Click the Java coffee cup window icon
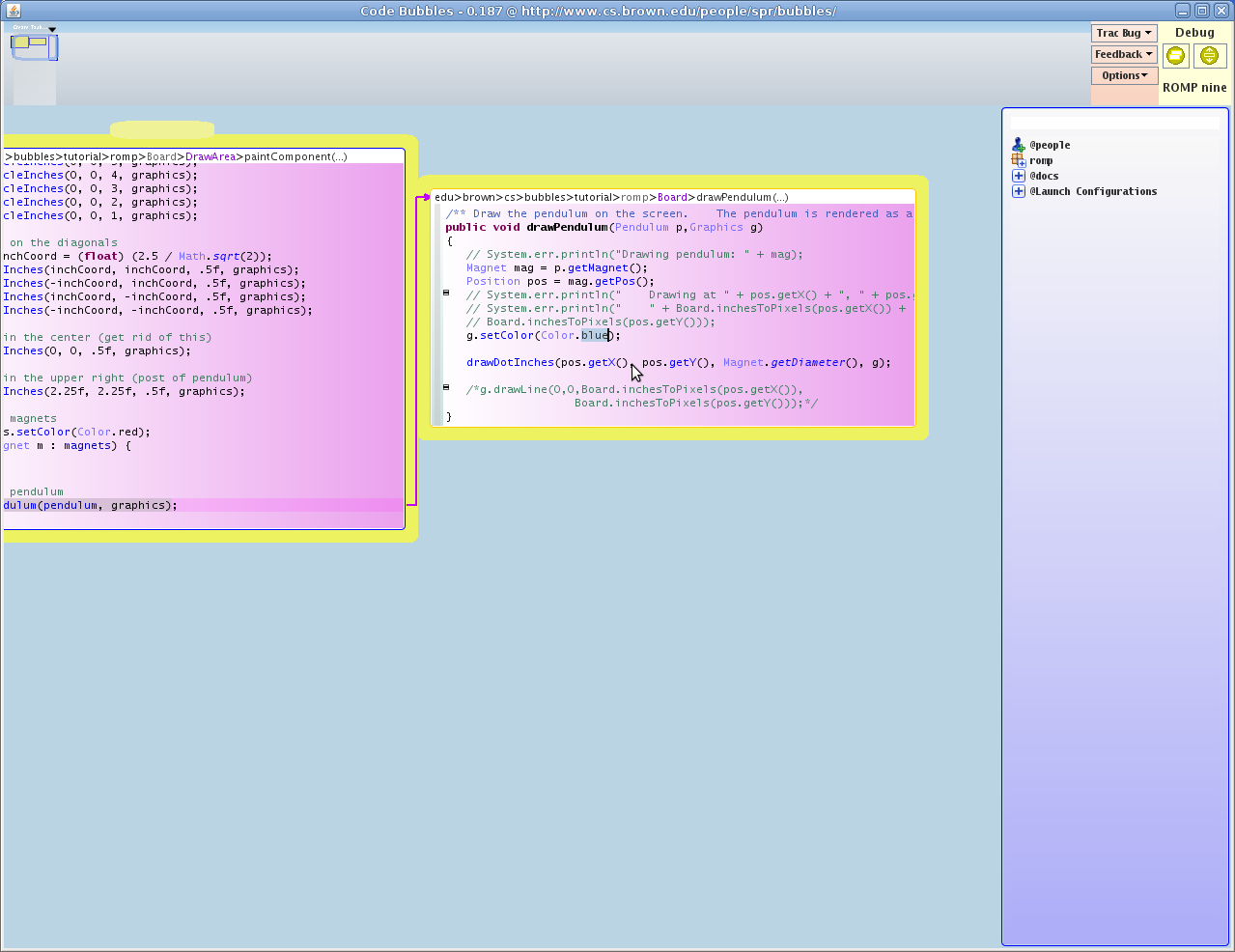 (x=14, y=11)
